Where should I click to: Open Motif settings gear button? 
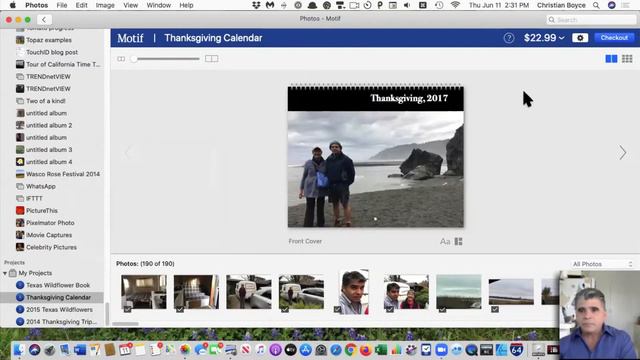click(580, 38)
